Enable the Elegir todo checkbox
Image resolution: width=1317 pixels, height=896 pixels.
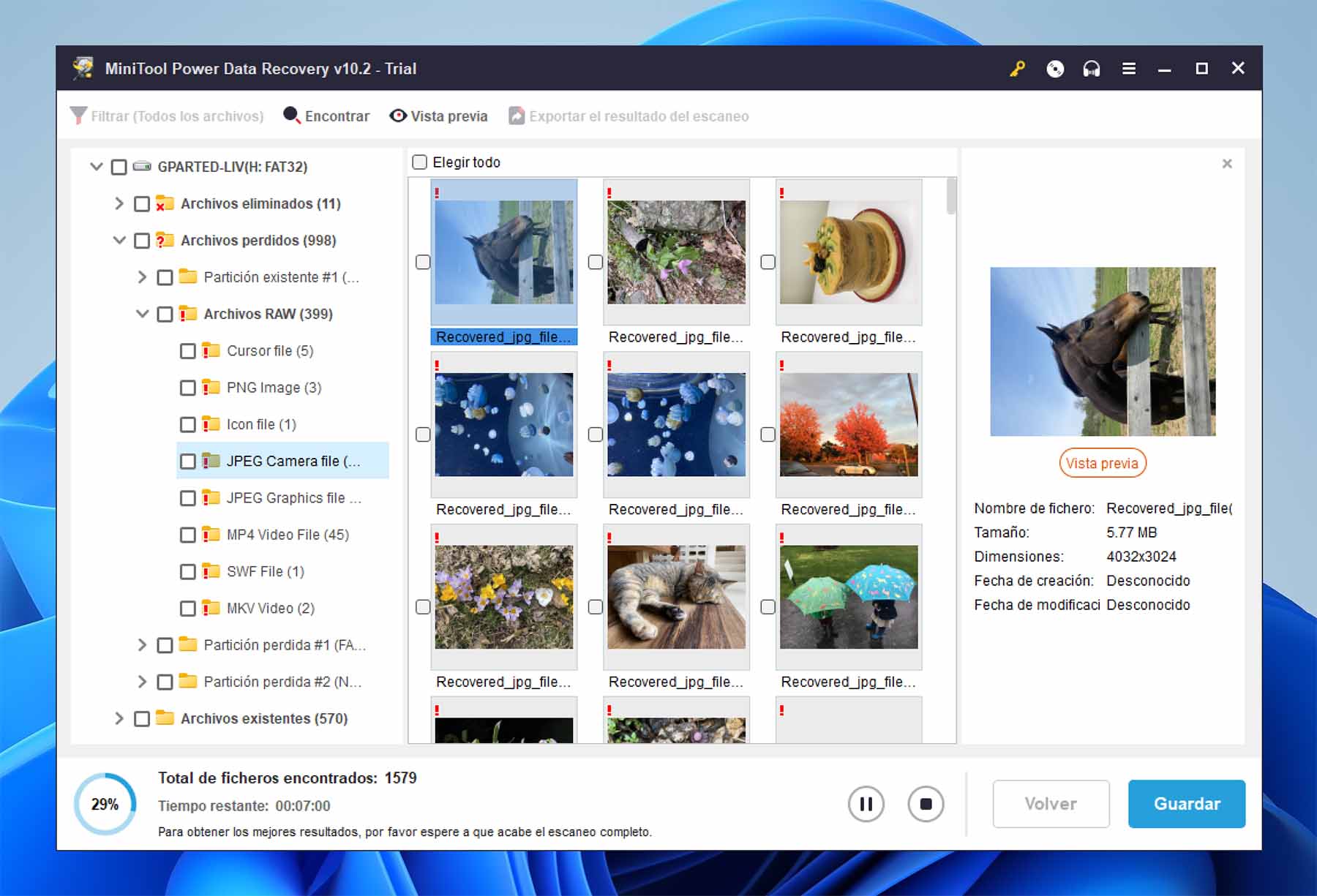(x=419, y=162)
